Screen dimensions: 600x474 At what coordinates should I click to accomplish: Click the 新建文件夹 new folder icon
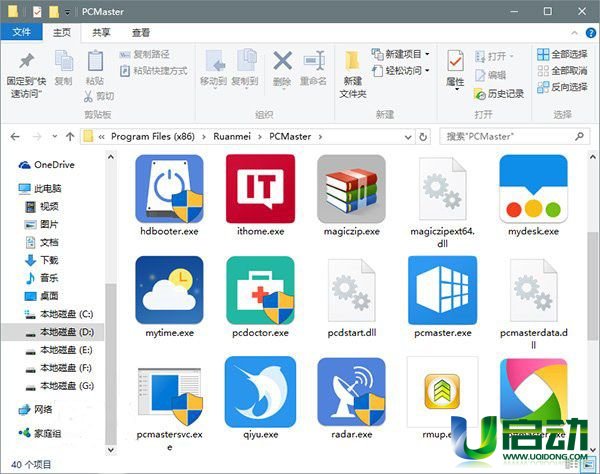[352, 61]
